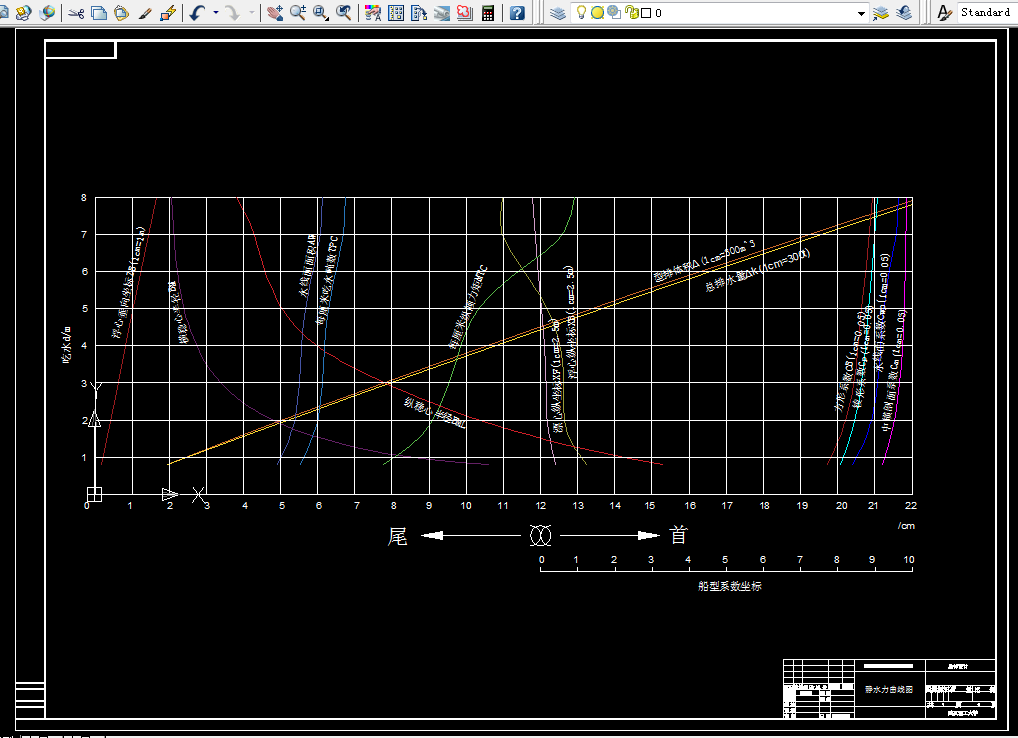Open the Properties palette icon
Image resolution: width=1018 pixels, height=738 pixels.
373,12
